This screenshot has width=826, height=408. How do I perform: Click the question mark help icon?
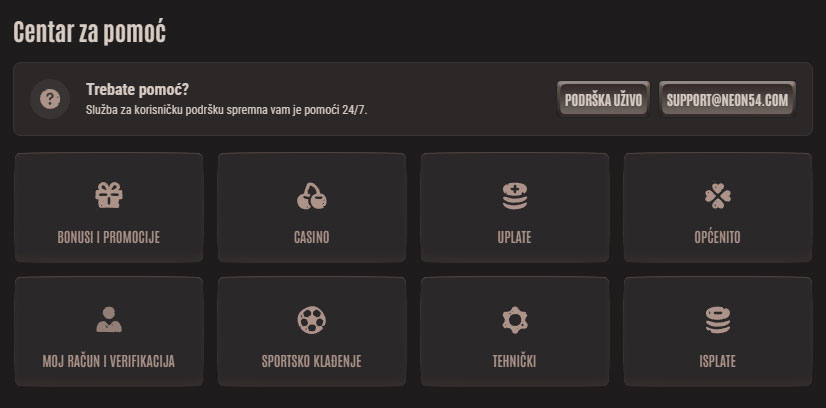click(x=50, y=99)
